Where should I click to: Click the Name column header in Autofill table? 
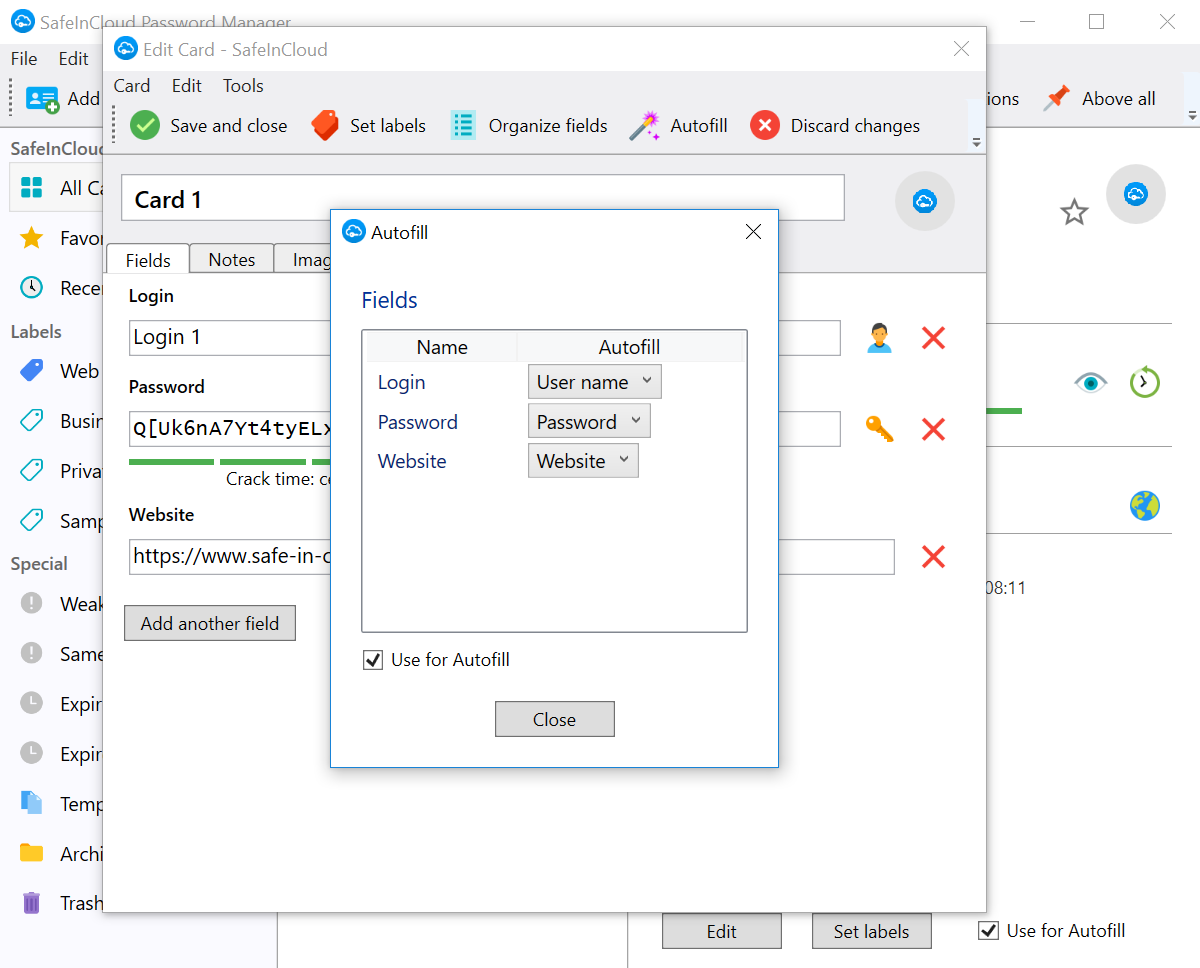pyautogui.click(x=442, y=347)
